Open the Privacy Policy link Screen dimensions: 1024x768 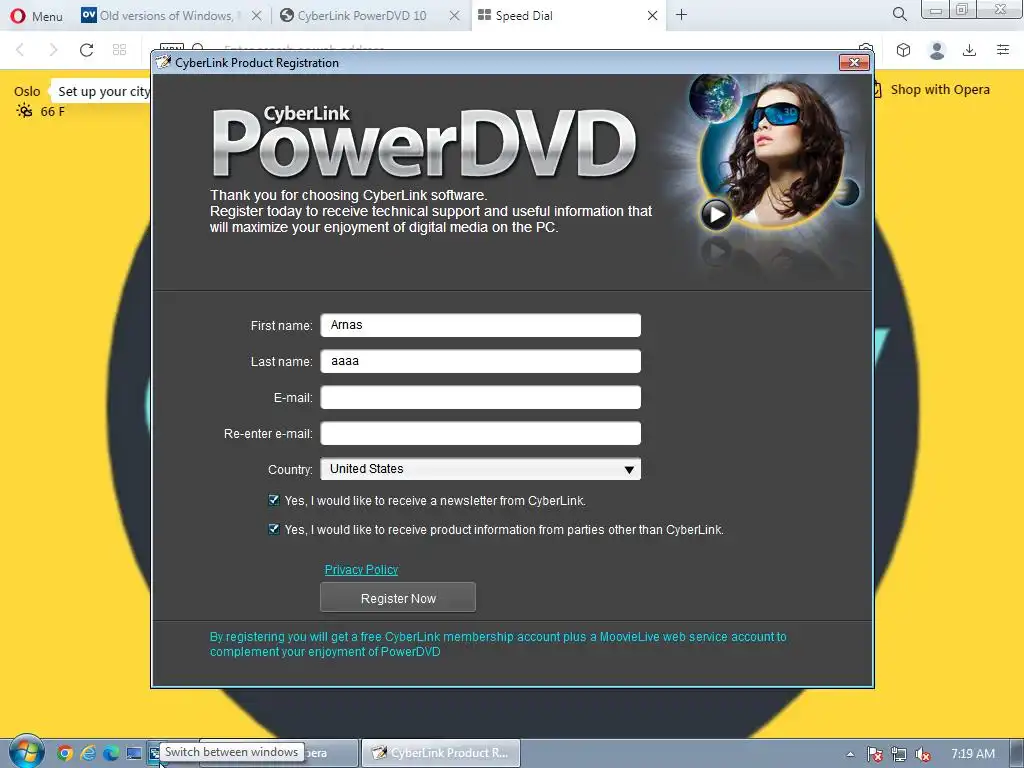[361, 569]
